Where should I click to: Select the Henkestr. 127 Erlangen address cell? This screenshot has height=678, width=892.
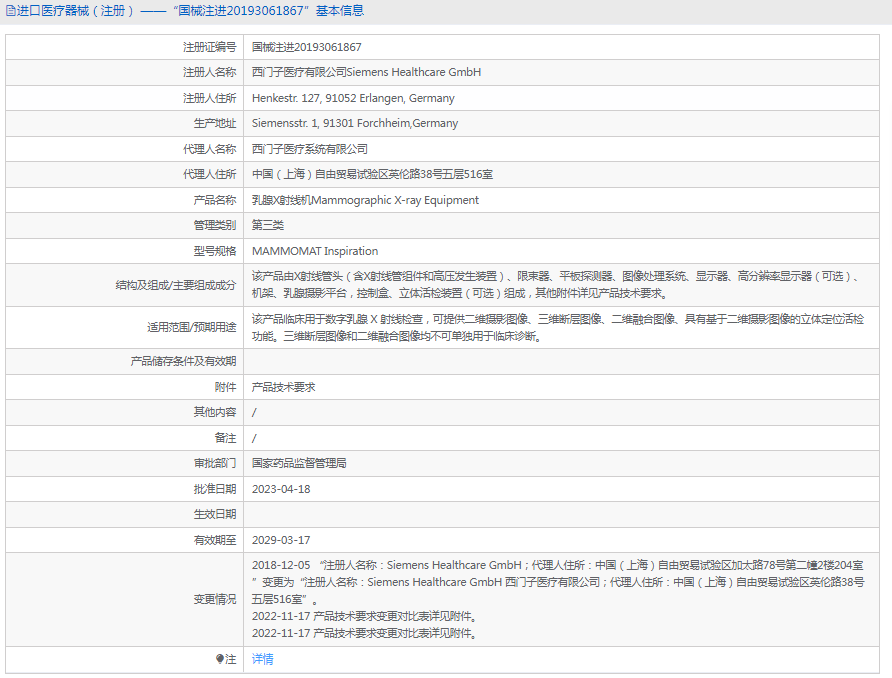point(353,99)
